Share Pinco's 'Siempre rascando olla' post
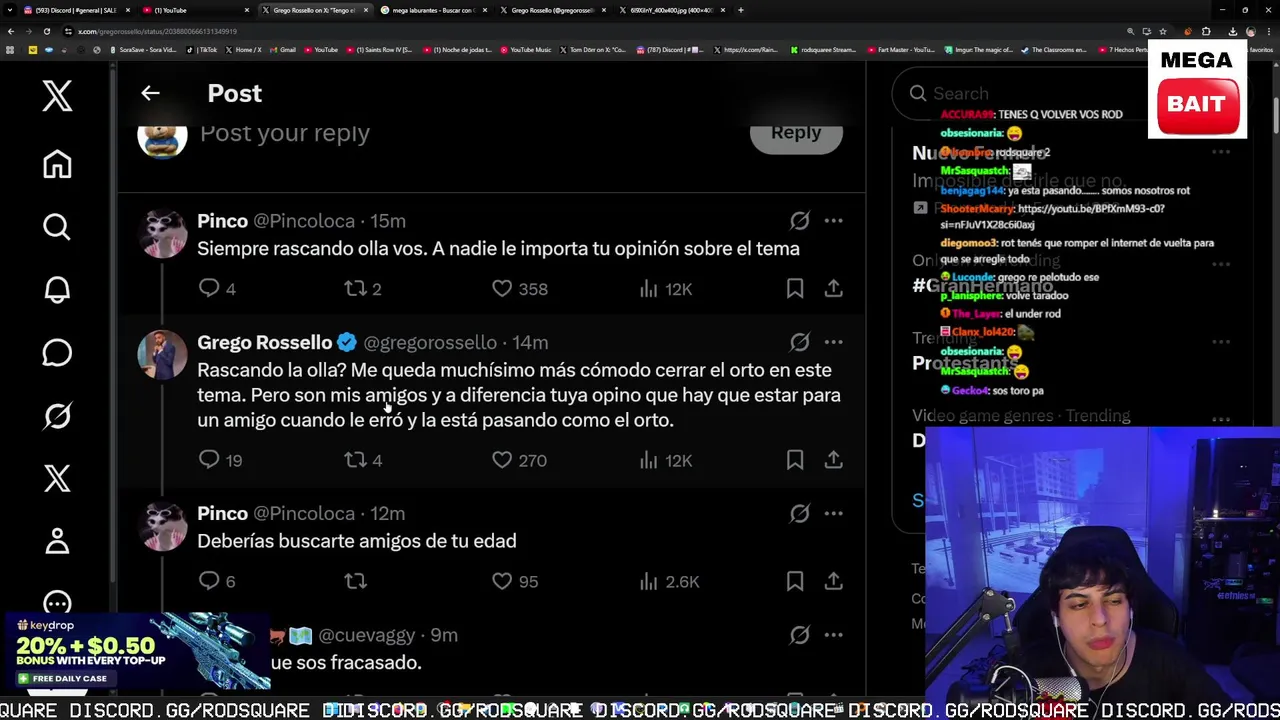The height and width of the screenshot is (720, 1280). coord(833,288)
